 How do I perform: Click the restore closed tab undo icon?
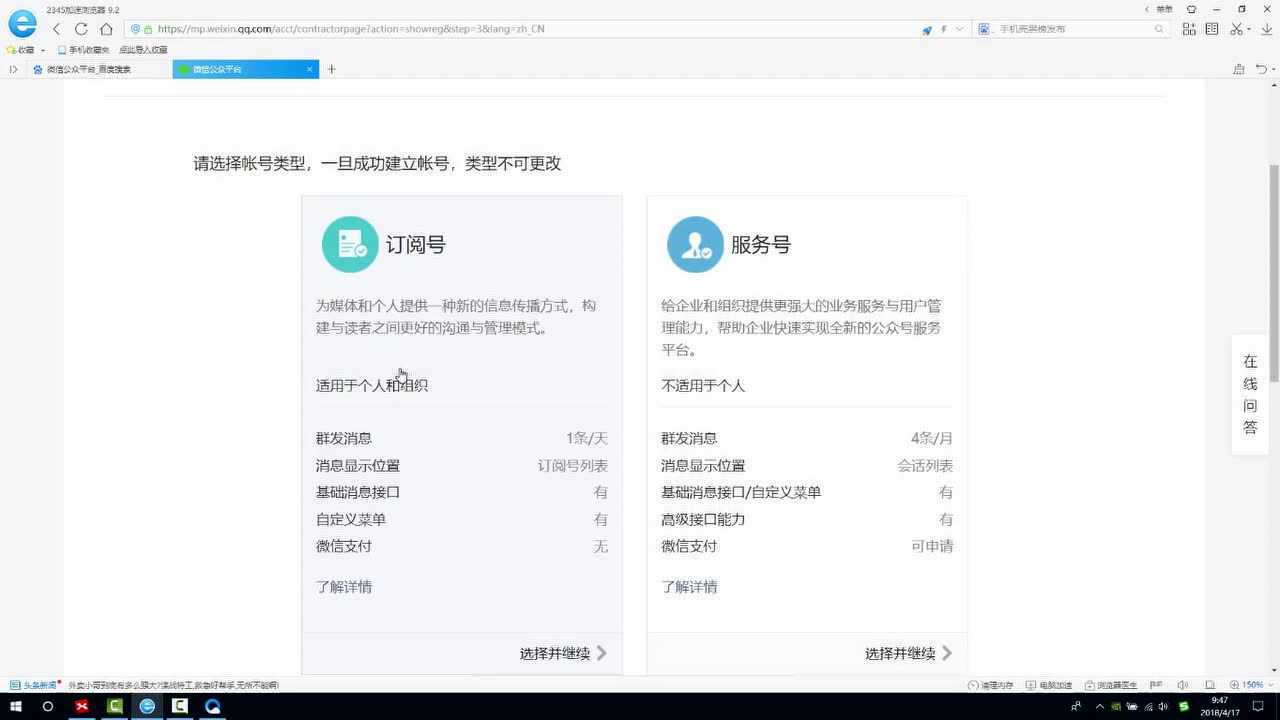coord(1261,69)
